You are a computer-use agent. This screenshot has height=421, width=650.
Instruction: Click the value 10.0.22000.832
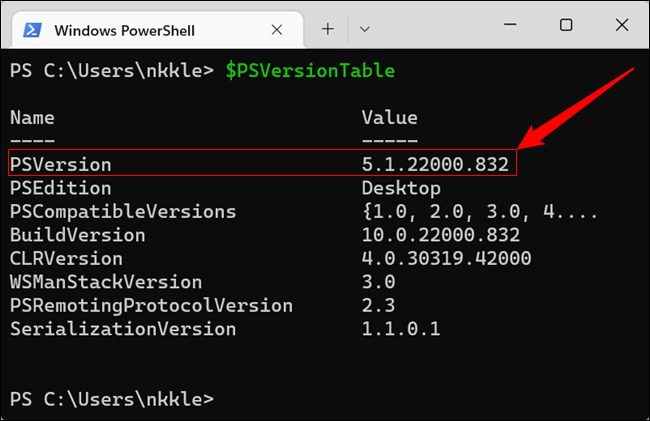tap(441, 235)
